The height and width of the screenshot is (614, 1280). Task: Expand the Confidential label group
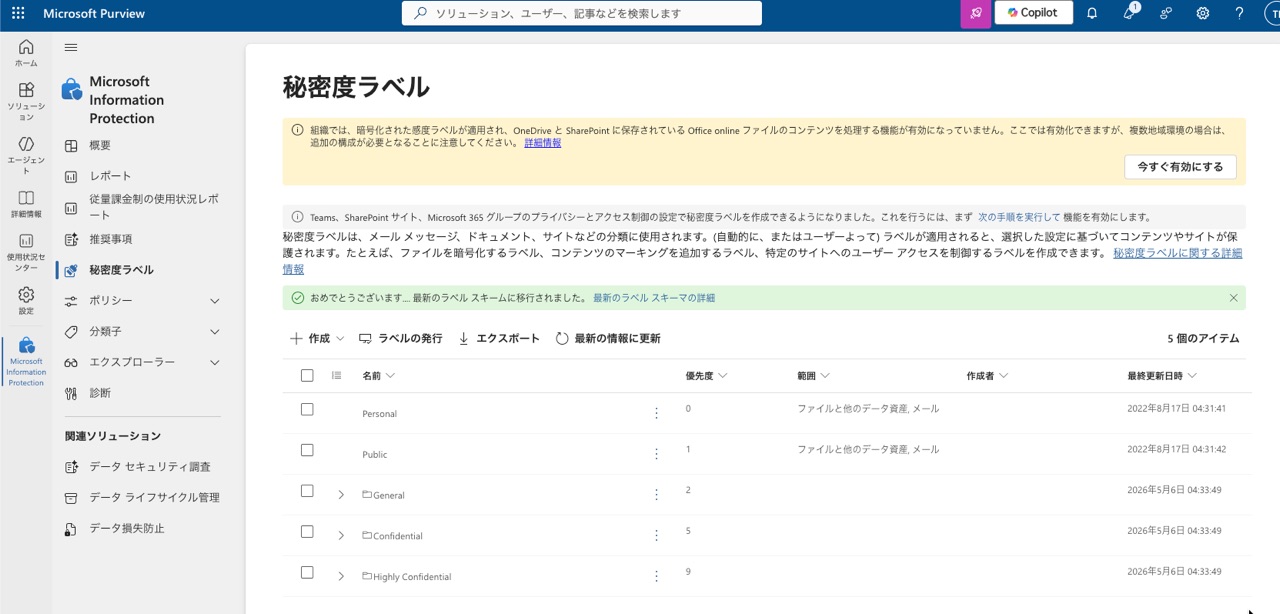[341, 536]
